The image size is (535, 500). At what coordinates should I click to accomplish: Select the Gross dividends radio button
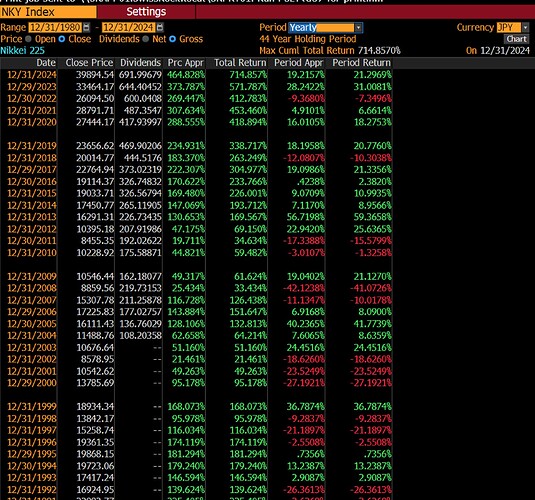173,39
